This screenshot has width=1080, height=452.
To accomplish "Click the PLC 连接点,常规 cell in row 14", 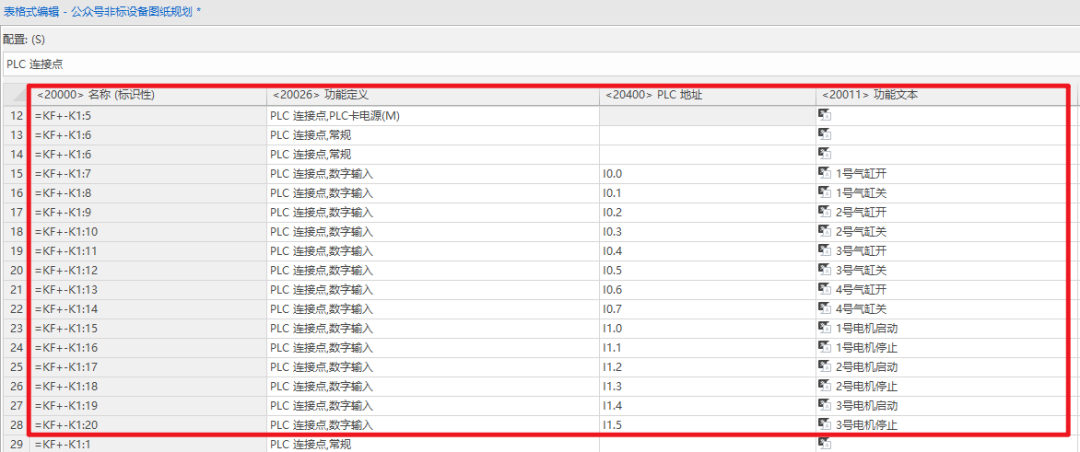I will (x=433, y=154).
